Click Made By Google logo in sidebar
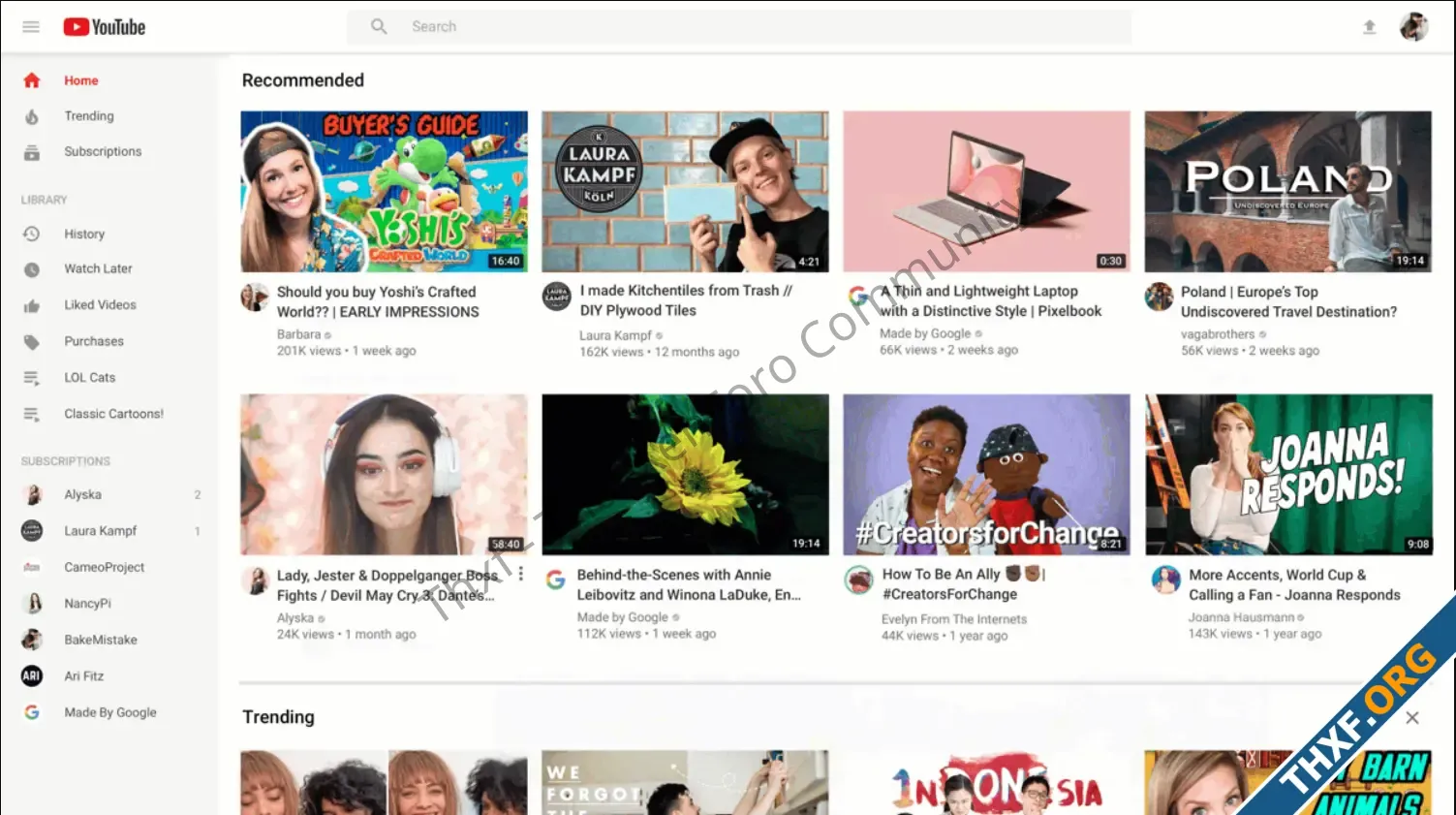This screenshot has width=1456, height=815. click(32, 712)
